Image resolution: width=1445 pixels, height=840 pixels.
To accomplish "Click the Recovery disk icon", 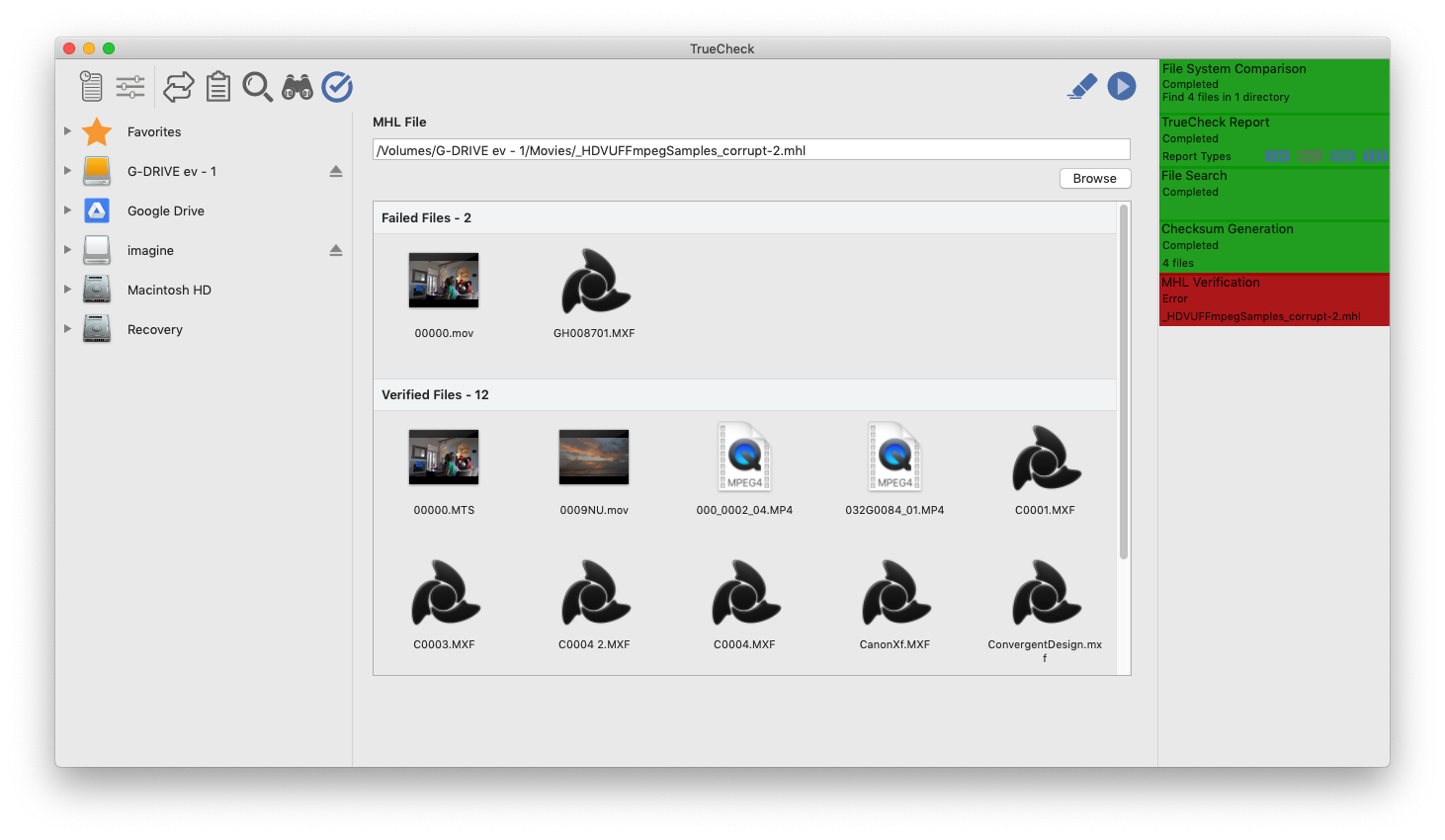I will [97, 329].
